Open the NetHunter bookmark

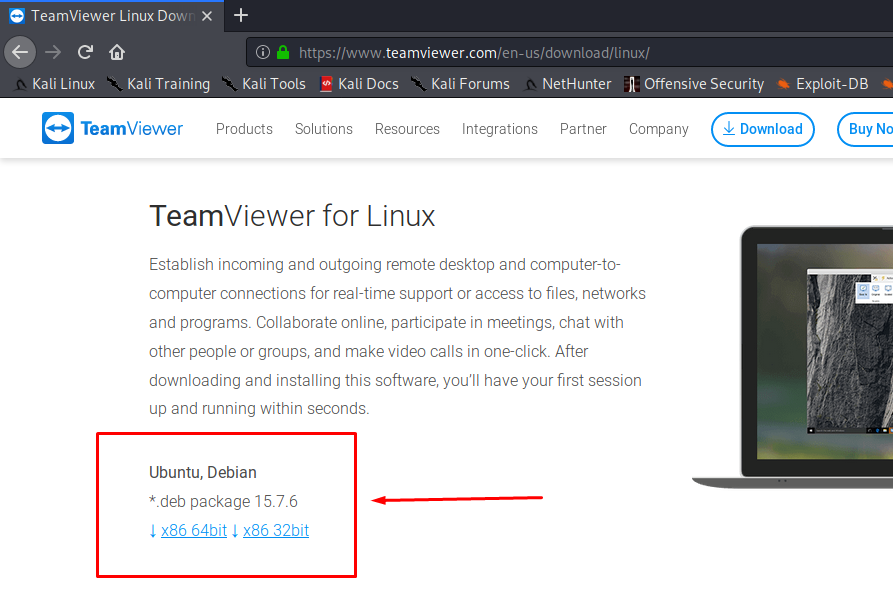tap(567, 84)
